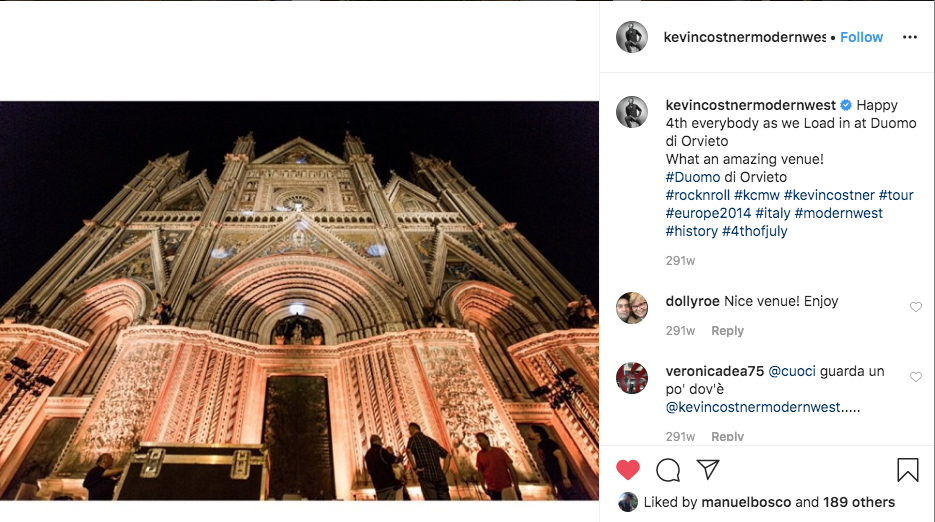Share post via paper plane icon

click(x=708, y=469)
